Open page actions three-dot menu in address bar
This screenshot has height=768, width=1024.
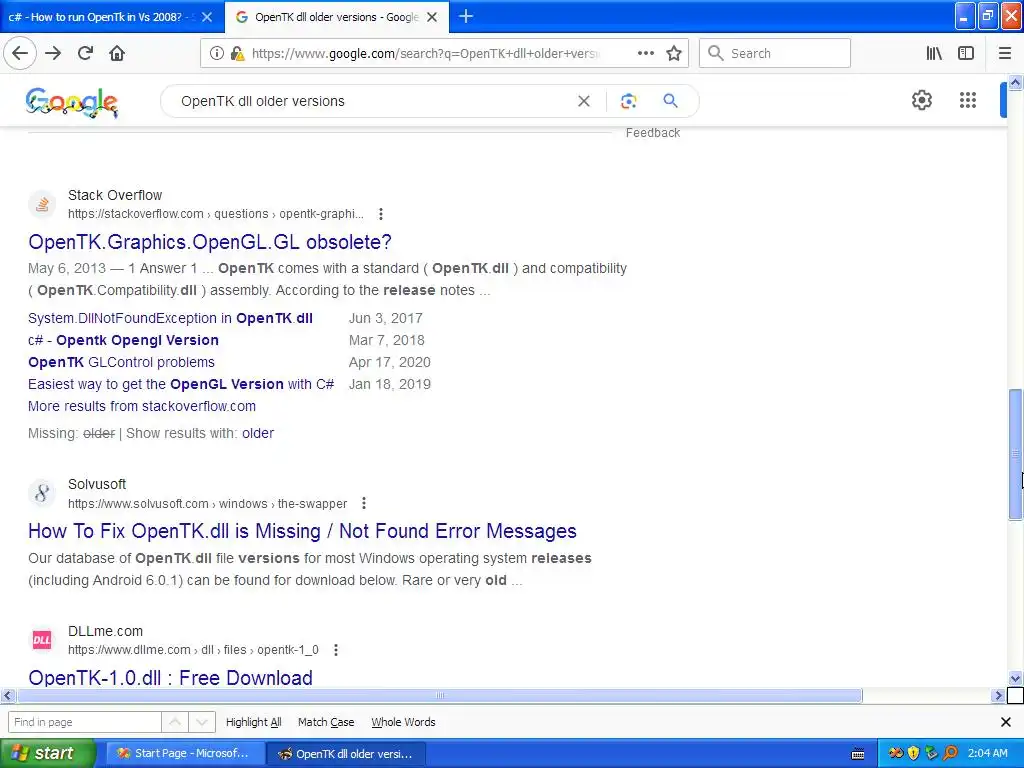645,53
